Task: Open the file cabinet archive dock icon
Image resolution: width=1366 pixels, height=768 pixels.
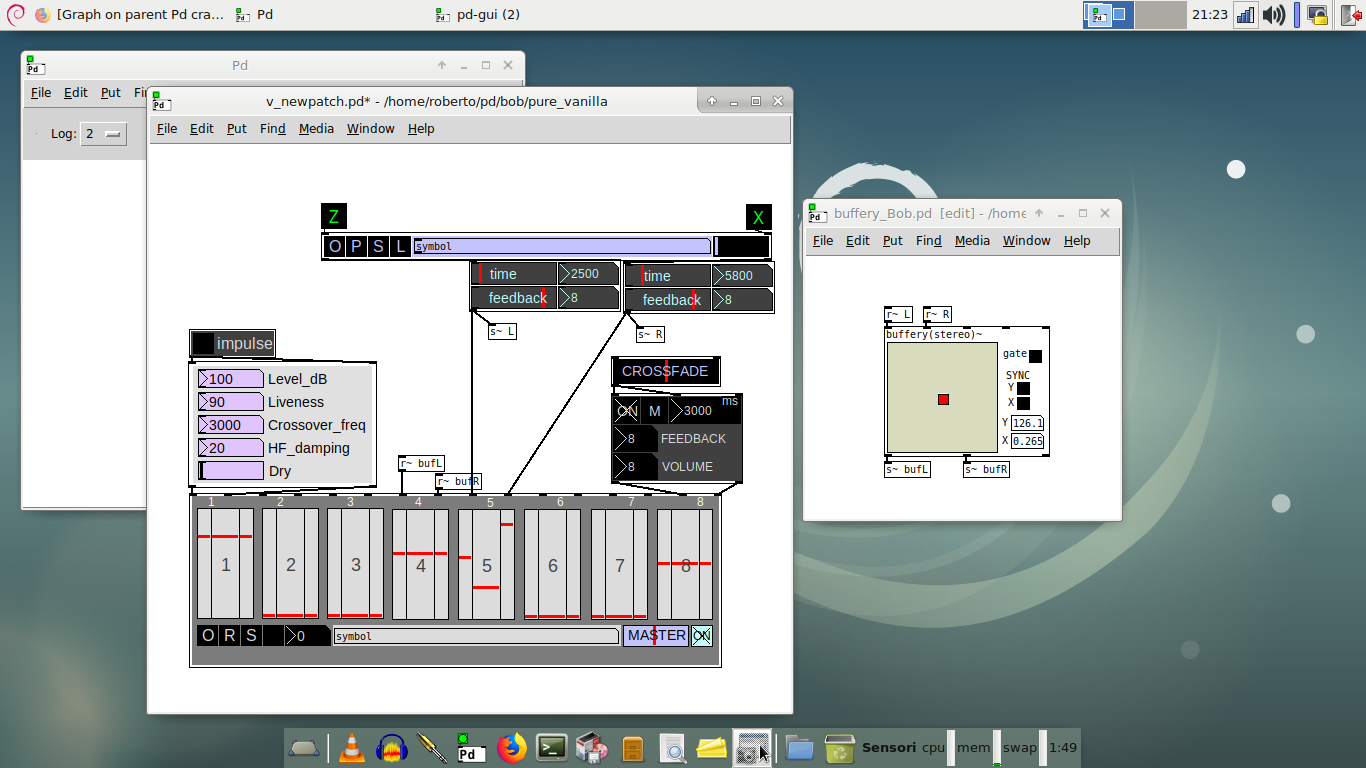Action: [632, 748]
